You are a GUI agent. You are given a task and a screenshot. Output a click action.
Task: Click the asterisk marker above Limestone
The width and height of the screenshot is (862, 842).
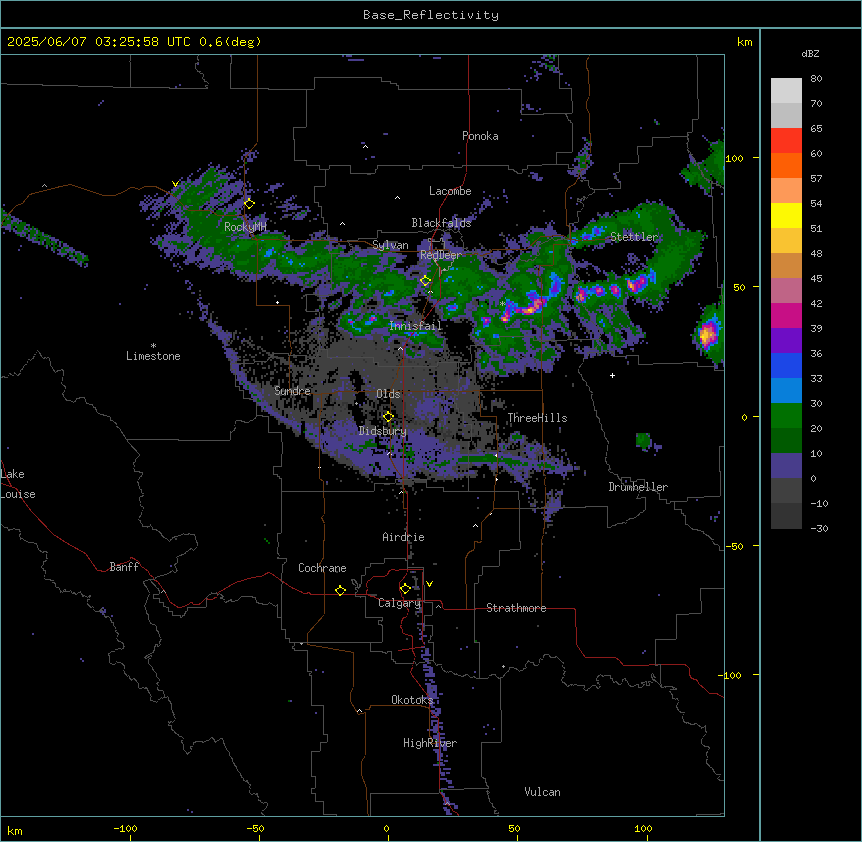point(153,346)
